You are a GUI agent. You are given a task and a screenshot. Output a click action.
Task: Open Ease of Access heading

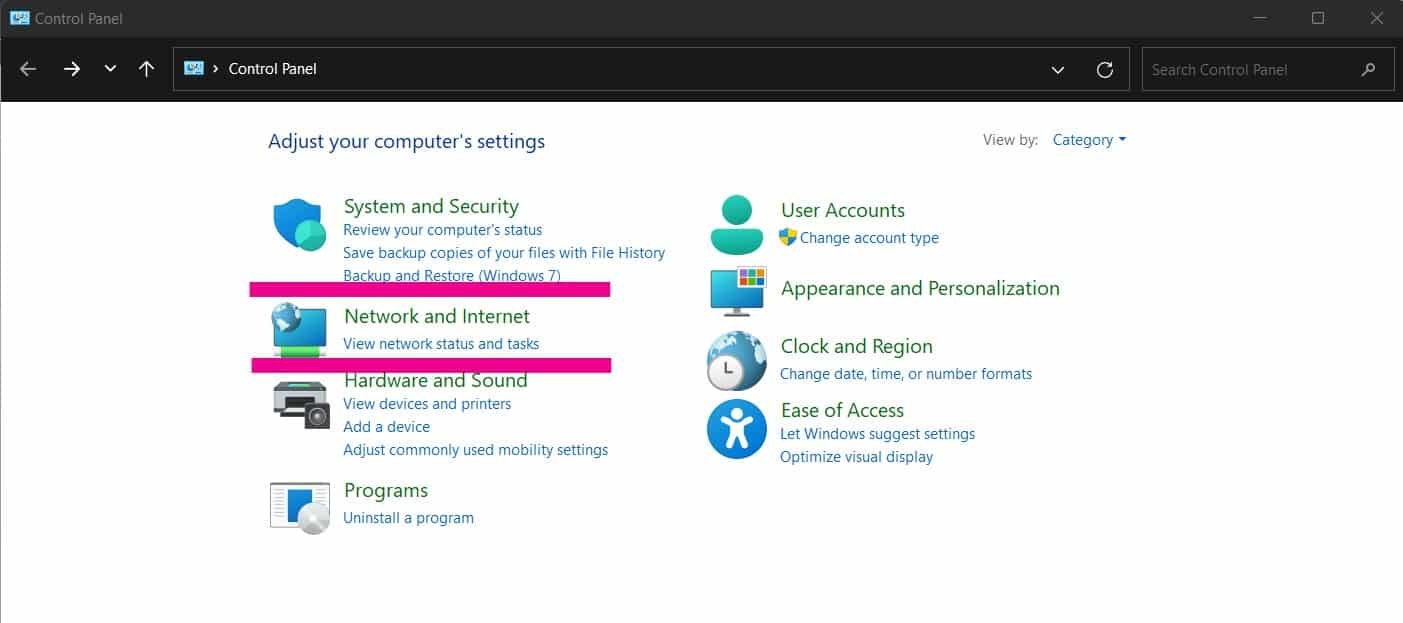(842, 410)
